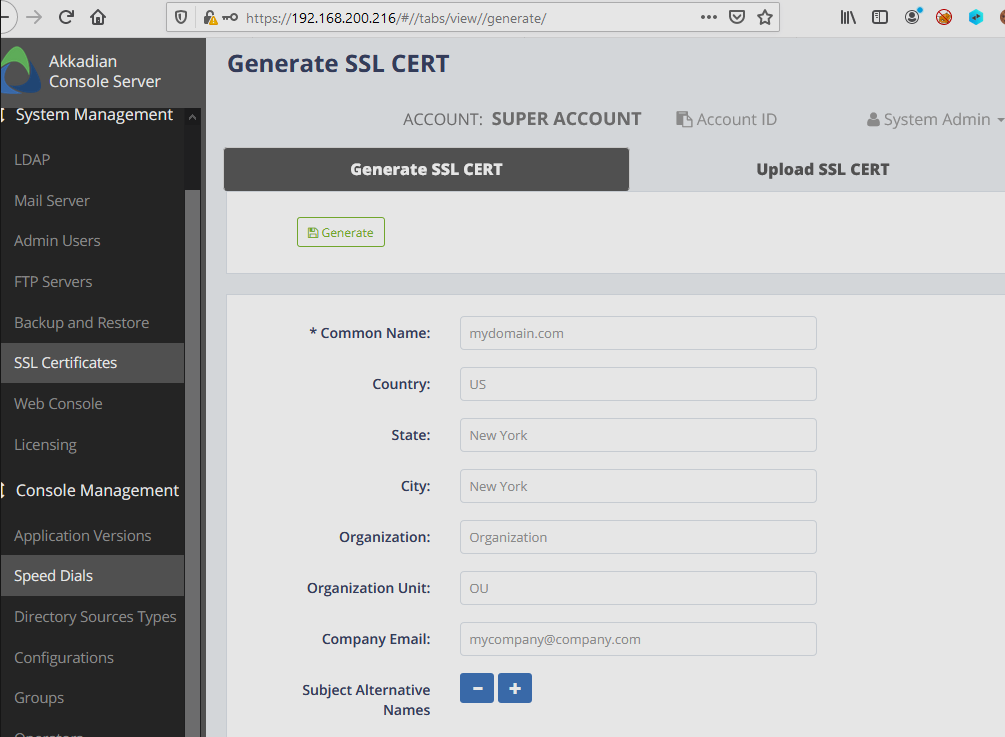The width and height of the screenshot is (1005, 737).
Task: Click the Akkadian Console Server logo
Action: (20, 71)
